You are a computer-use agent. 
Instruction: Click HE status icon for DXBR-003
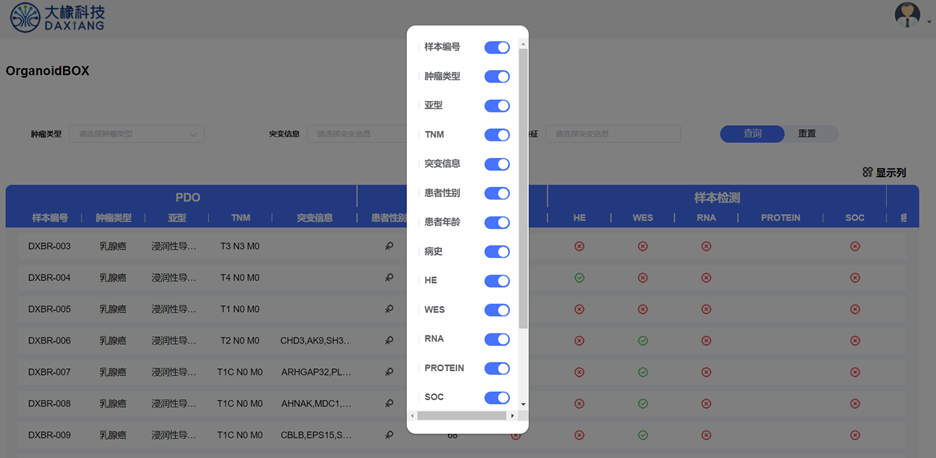coord(579,246)
